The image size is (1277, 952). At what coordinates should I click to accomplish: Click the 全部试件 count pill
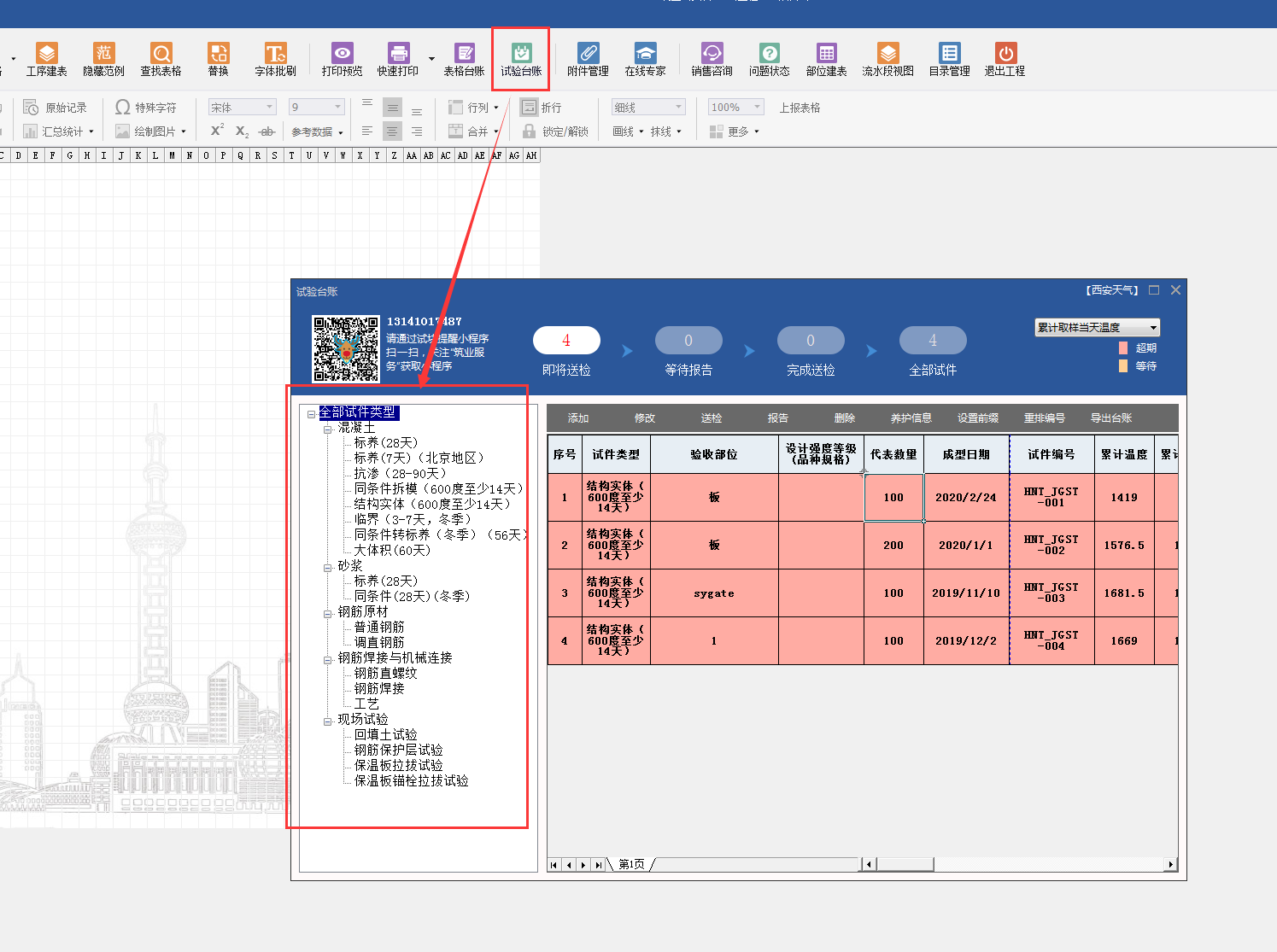[x=933, y=341]
